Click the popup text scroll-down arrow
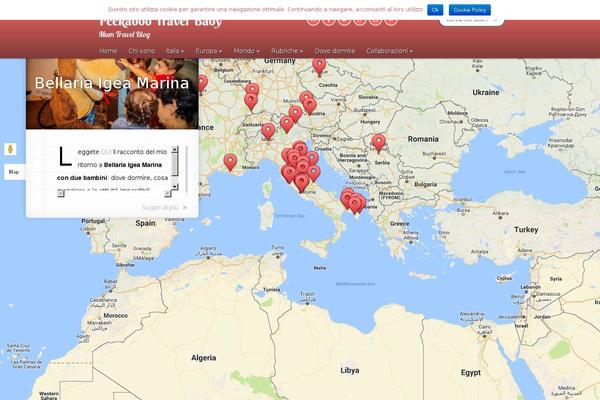Image resolution: width=600 pixels, height=400 pixels. (x=175, y=186)
